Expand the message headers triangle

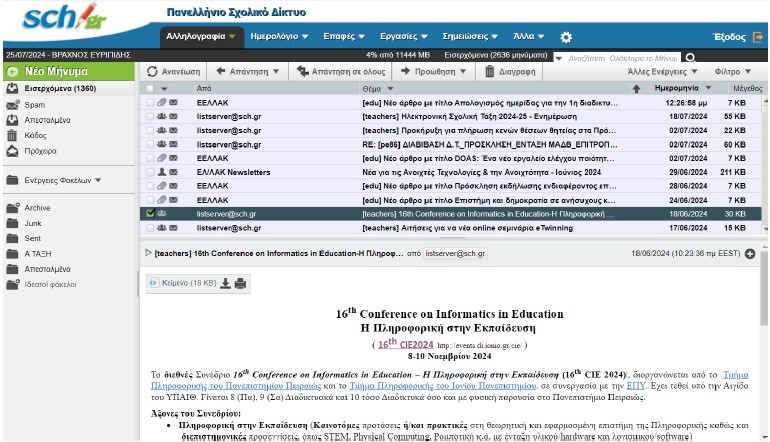coord(148,253)
